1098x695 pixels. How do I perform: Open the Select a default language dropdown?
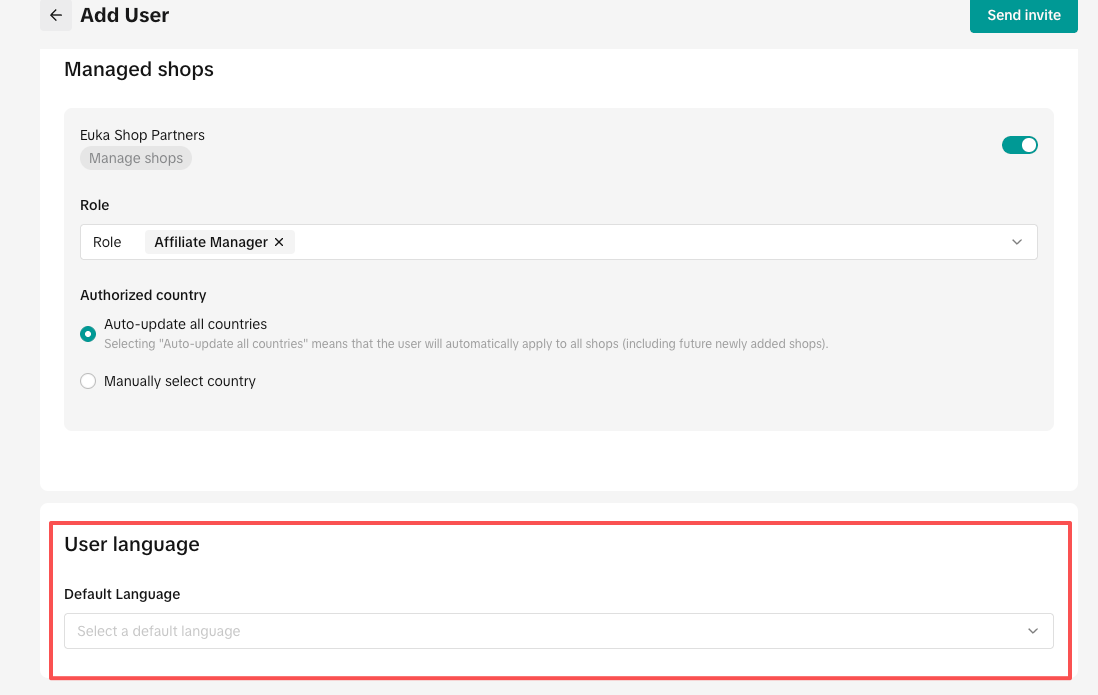click(x=558, y=631)
